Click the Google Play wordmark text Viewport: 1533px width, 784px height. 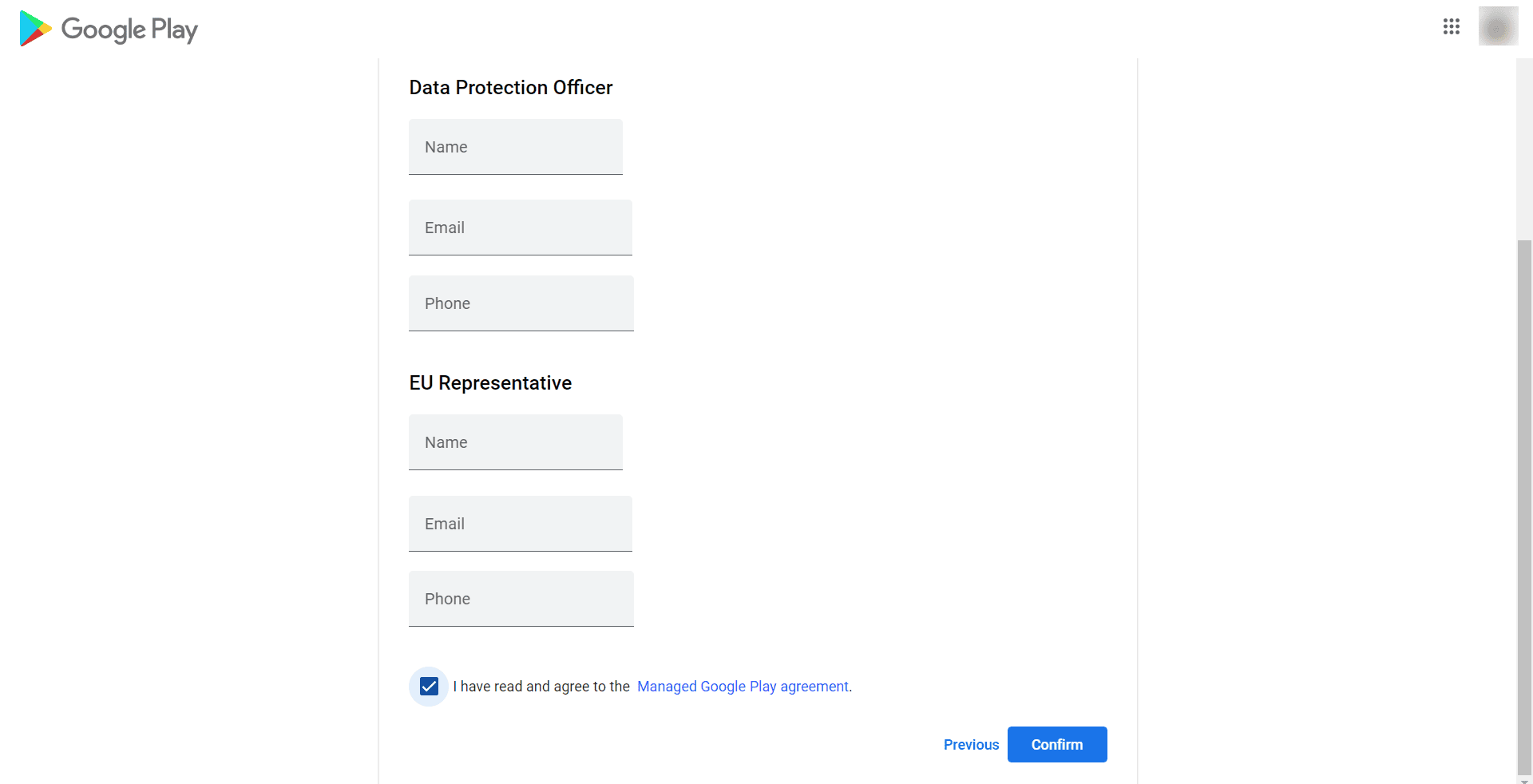[129, 30]
